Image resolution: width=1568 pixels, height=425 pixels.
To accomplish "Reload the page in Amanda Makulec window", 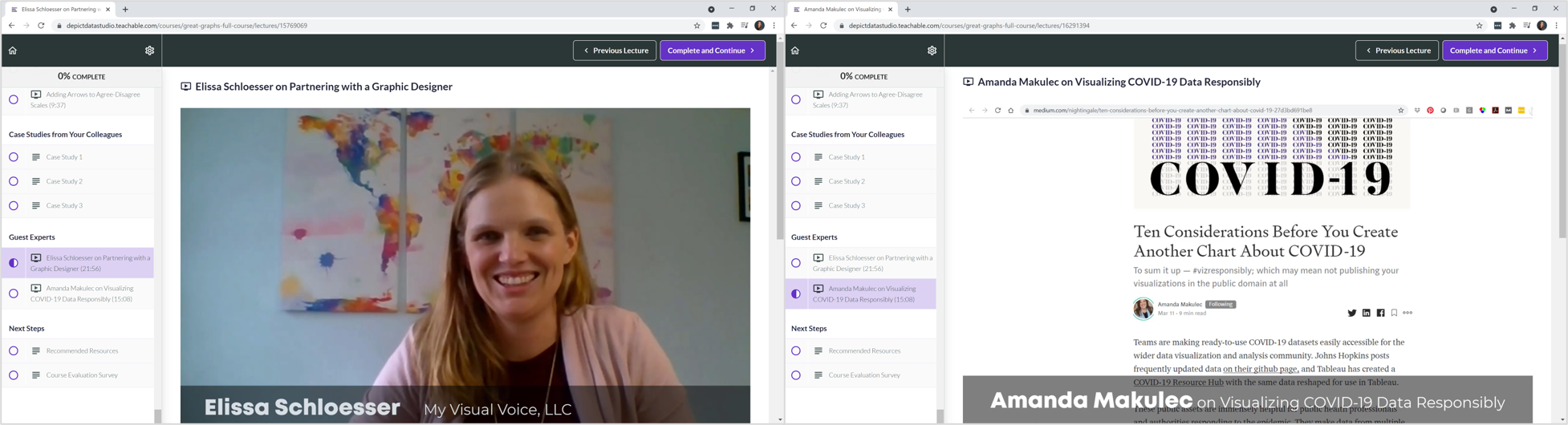I will point(823,26).
